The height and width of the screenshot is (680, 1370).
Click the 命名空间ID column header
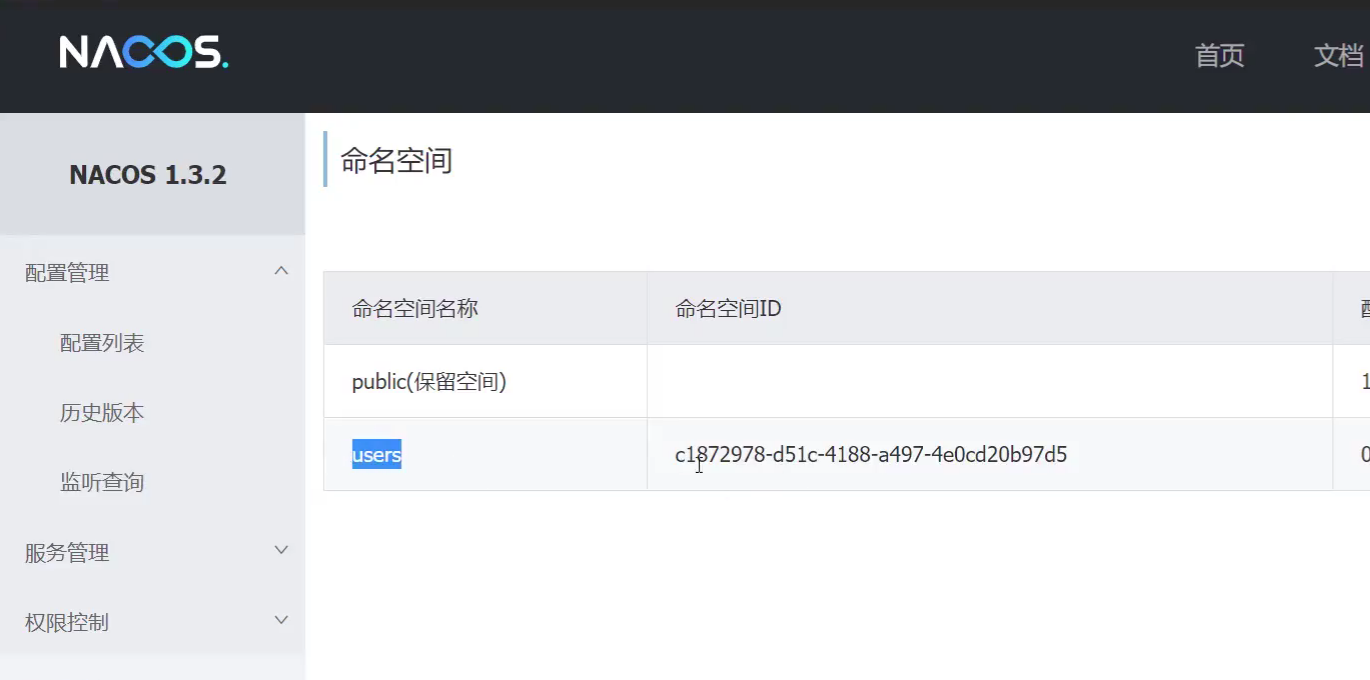[727, 309]
